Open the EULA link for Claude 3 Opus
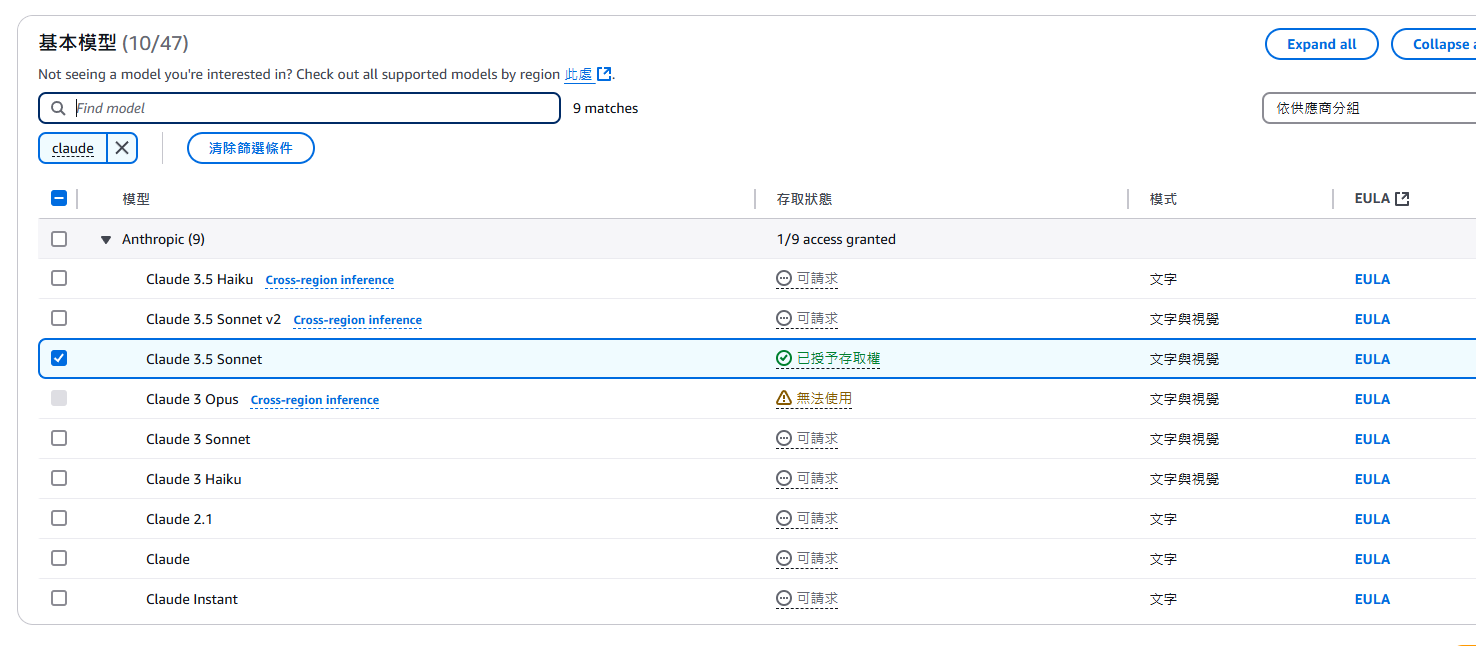The image size is (1476, 646). [1372, 399]
